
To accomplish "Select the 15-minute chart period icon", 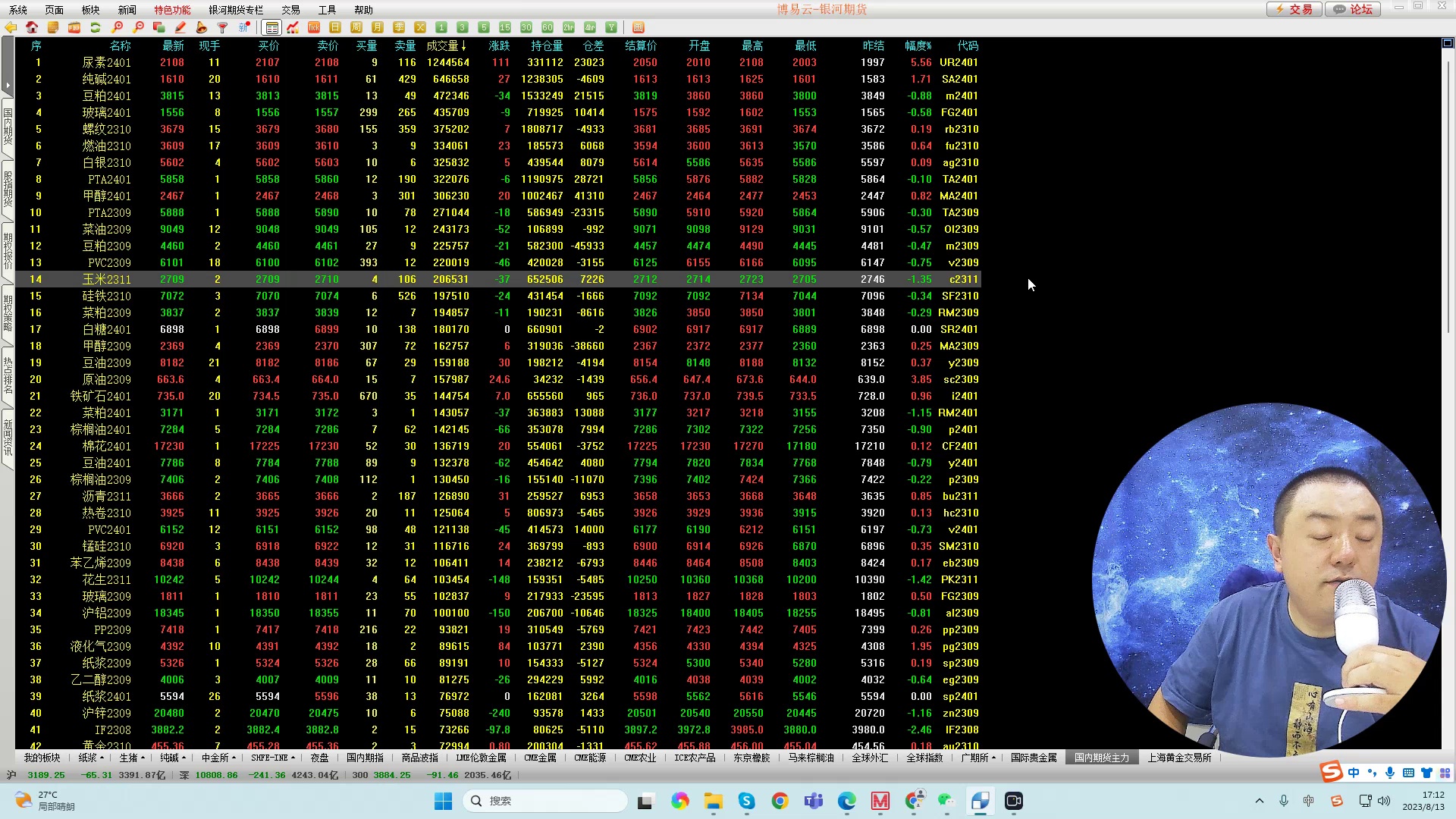I will tap(505, 27).
